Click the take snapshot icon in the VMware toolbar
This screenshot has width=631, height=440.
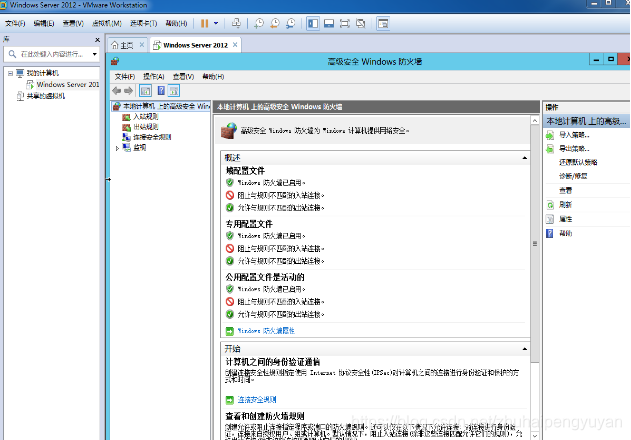(x=259, y=23)
